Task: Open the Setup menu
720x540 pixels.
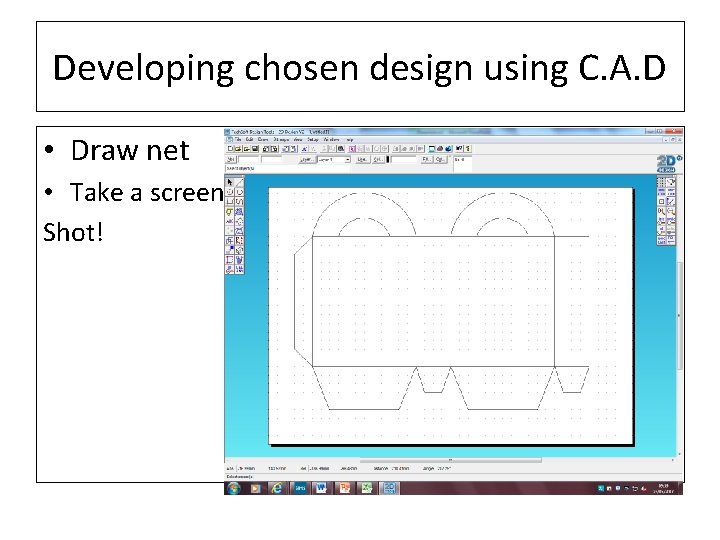Action: click(x=313, y=140)
